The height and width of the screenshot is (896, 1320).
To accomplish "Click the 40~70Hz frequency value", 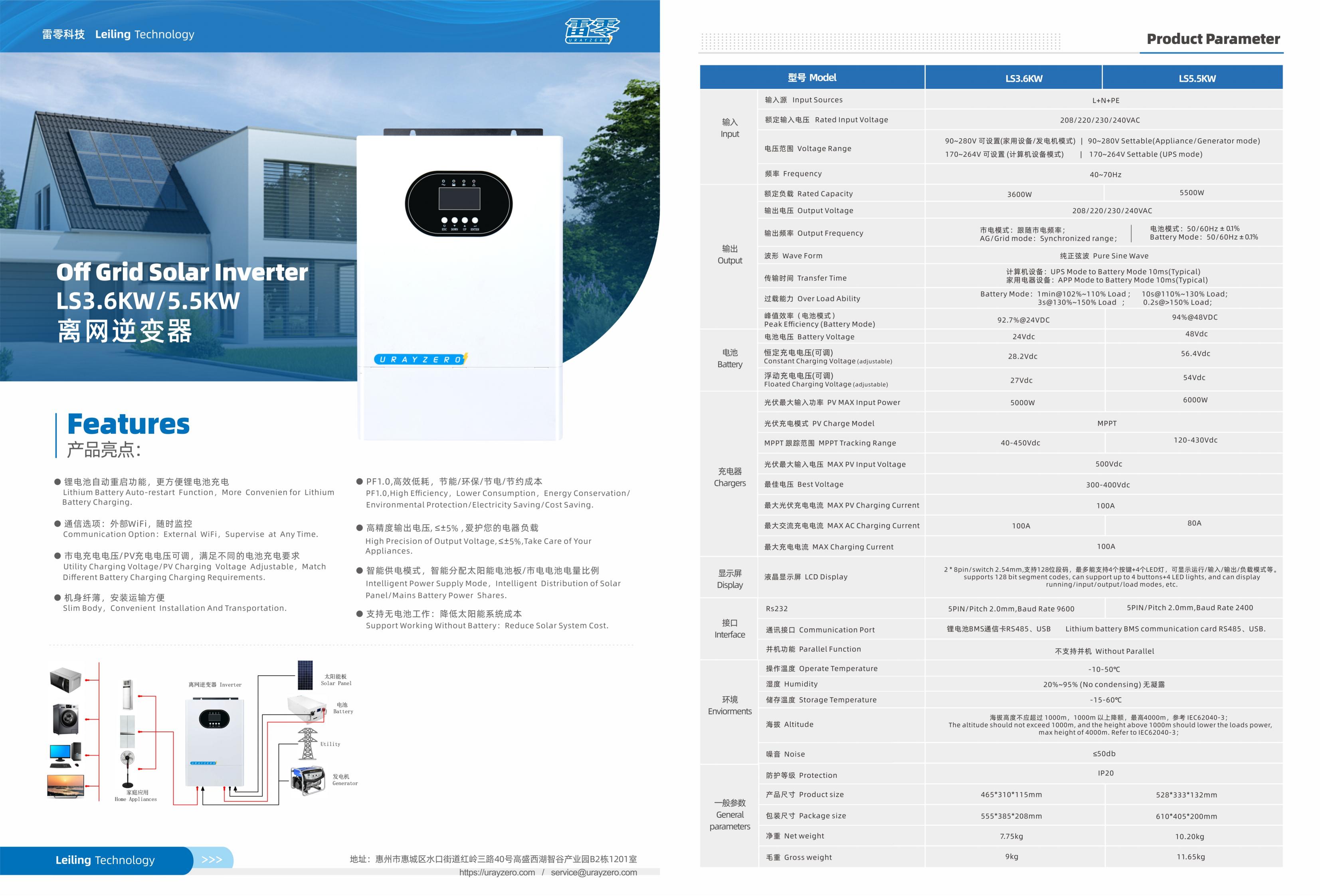I will point(1105,174).
